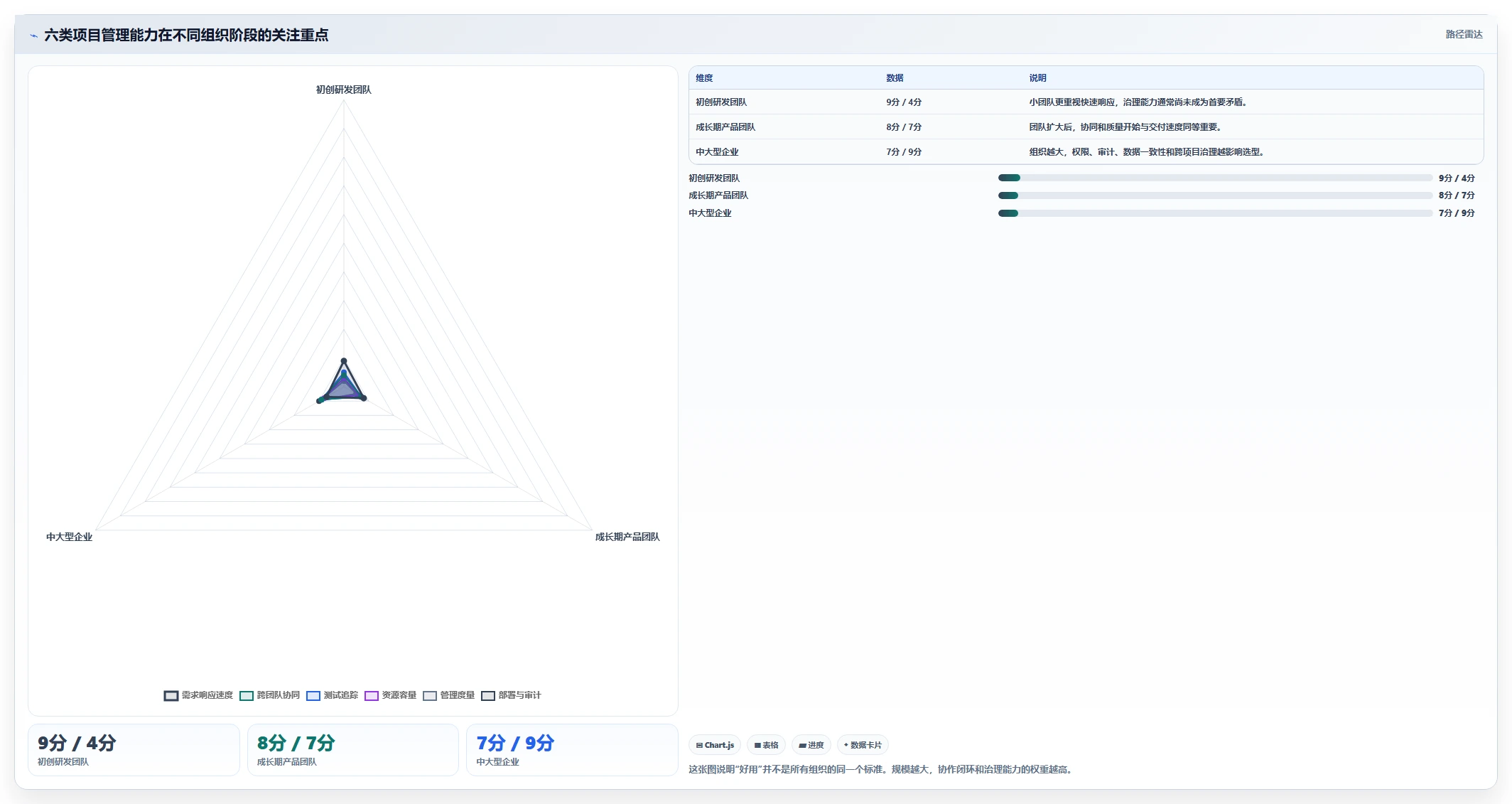1512x804 pixels.
Task: Click the 中大型企业 table row cell
Action: point(717,152)
